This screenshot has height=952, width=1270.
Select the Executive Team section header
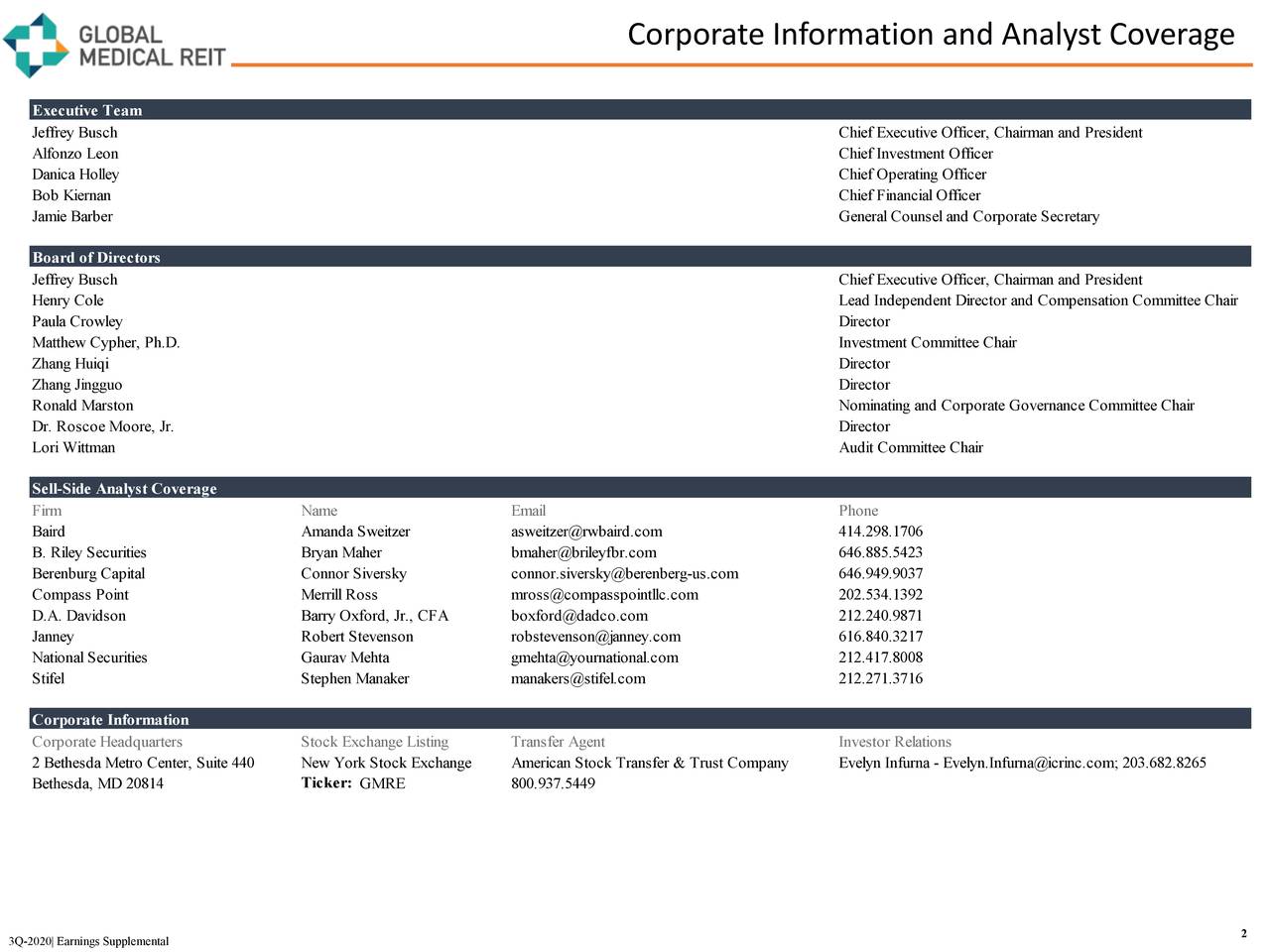pos(85,110)
